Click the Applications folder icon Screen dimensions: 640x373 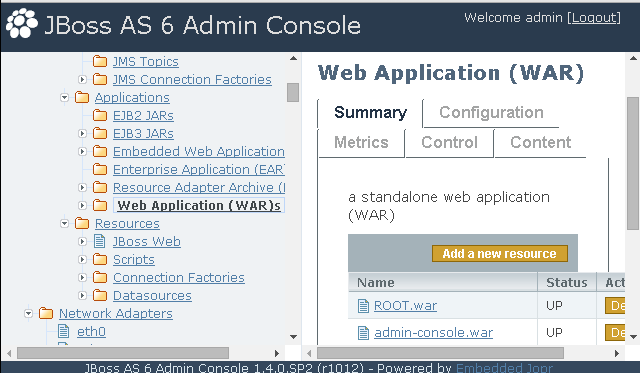82,98
